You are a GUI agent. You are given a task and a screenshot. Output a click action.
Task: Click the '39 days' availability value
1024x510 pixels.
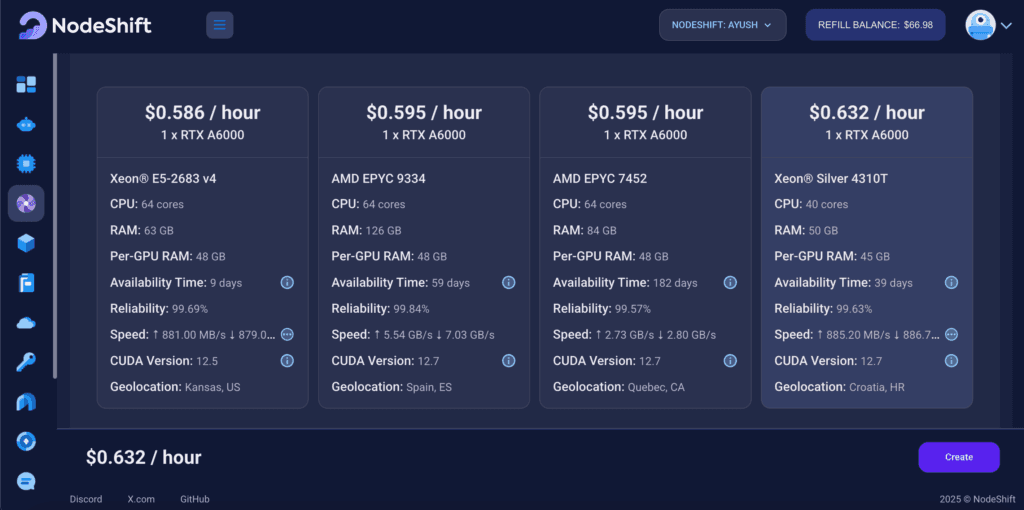point(893,283)
